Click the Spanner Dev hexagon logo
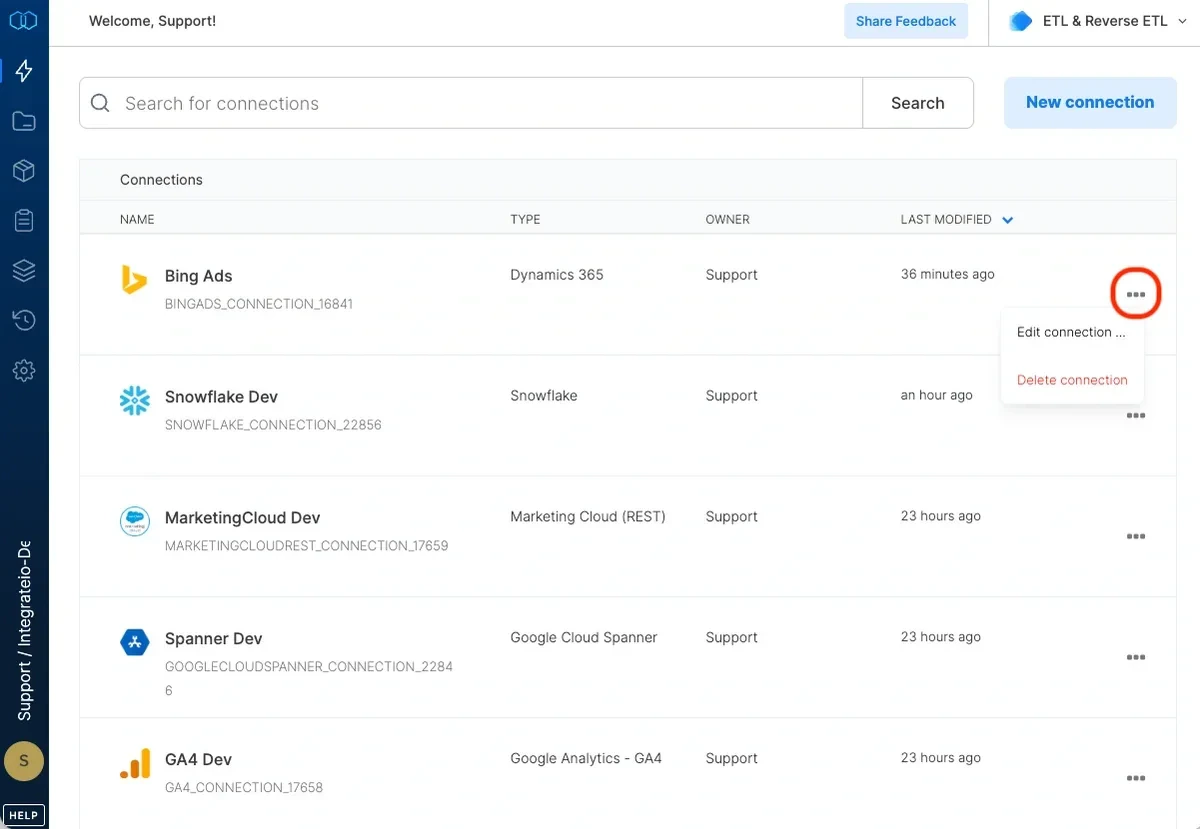 pos(134,643)
